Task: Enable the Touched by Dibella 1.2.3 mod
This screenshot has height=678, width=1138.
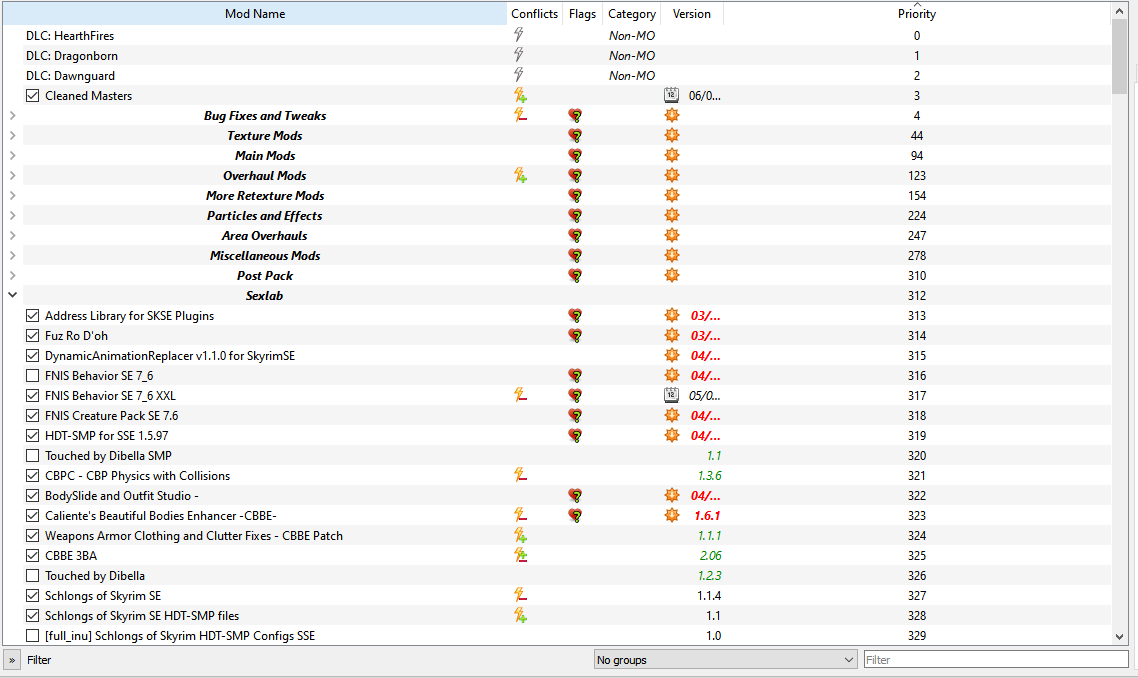Action: pyautogui.click(x=32, y=575)
